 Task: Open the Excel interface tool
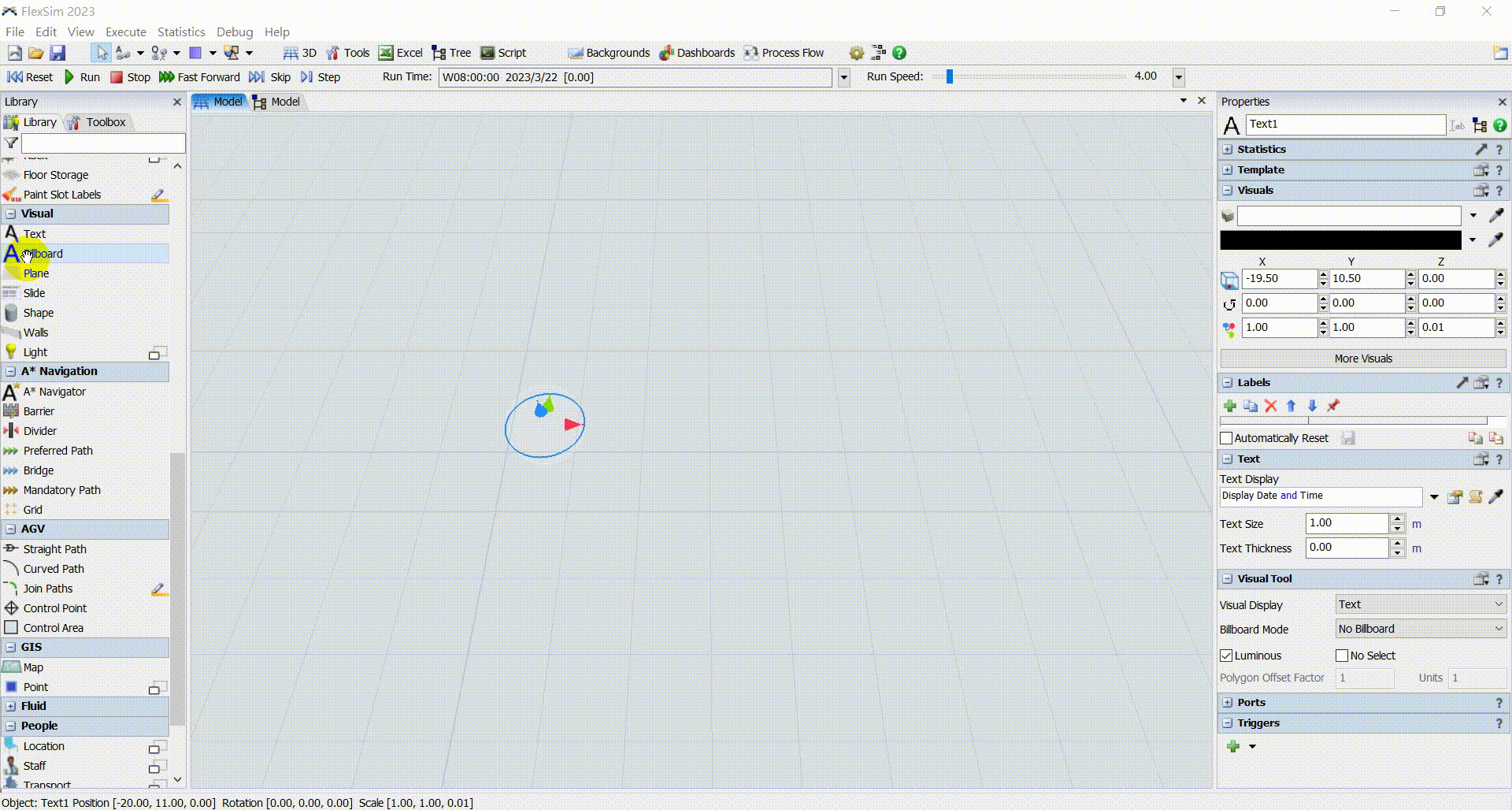[x=400, y=53]
